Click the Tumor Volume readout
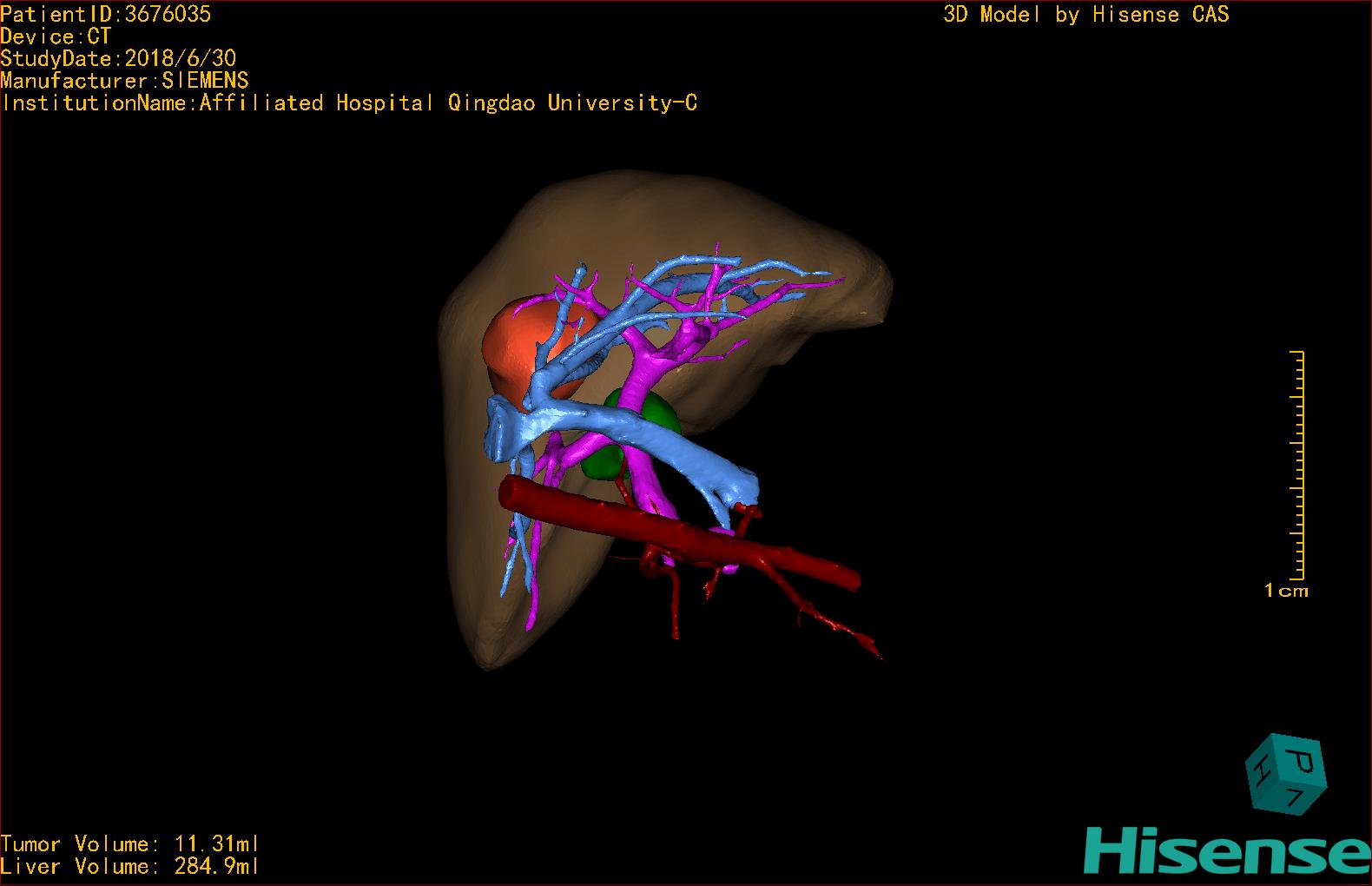This screenshot has height=886, width=1372. click(129, 844)
